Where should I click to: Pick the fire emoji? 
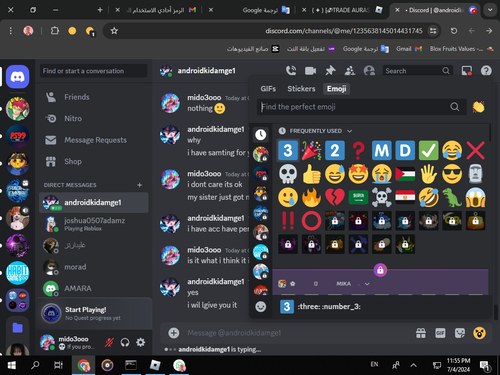pos(311,197)
